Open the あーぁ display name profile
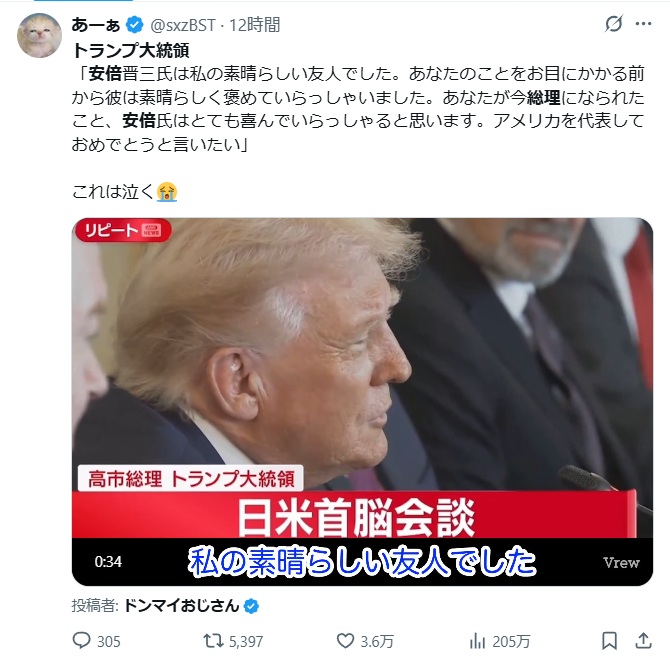 96,25
